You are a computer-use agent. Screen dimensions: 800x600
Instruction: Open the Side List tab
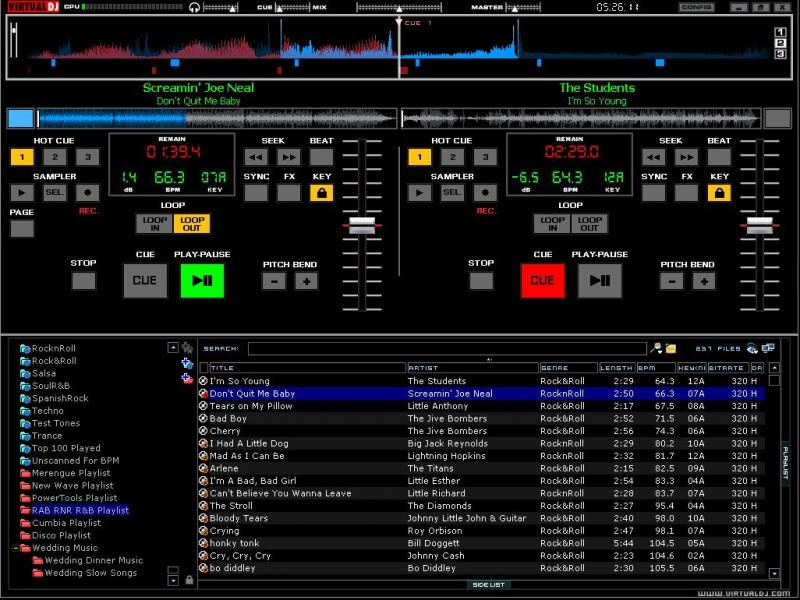(x=488, y=585)
